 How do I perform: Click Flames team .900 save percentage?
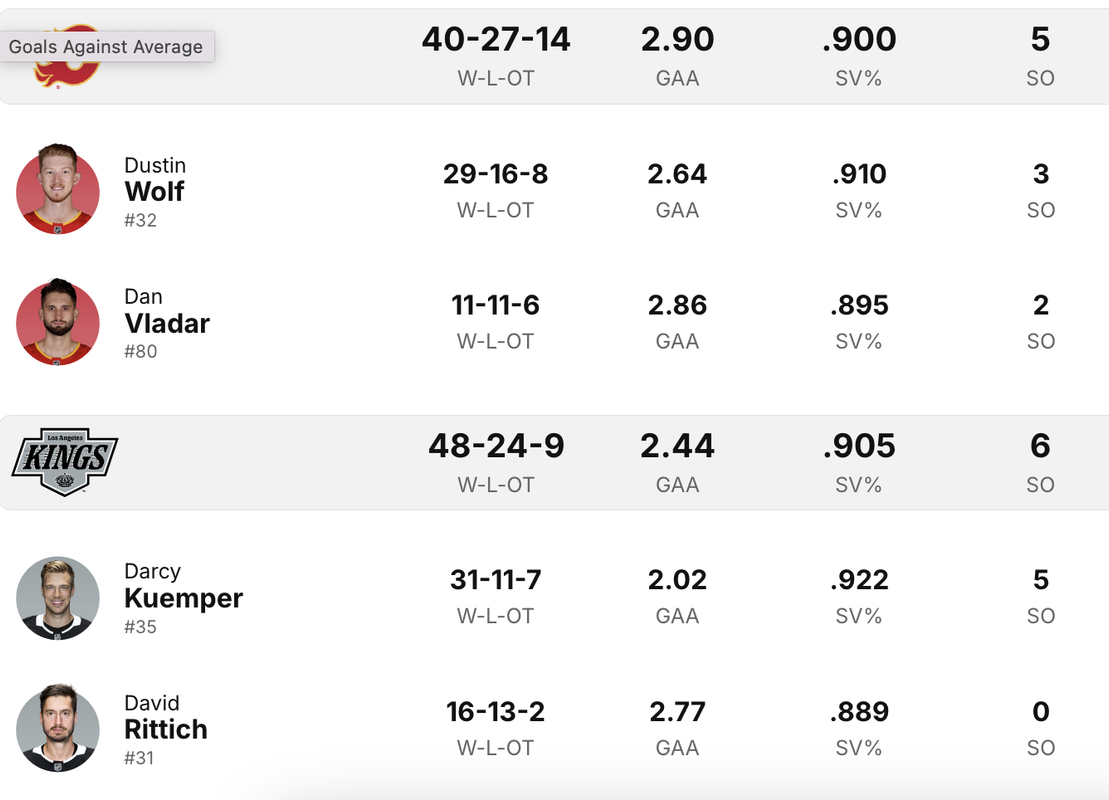(x=858, y=40)
